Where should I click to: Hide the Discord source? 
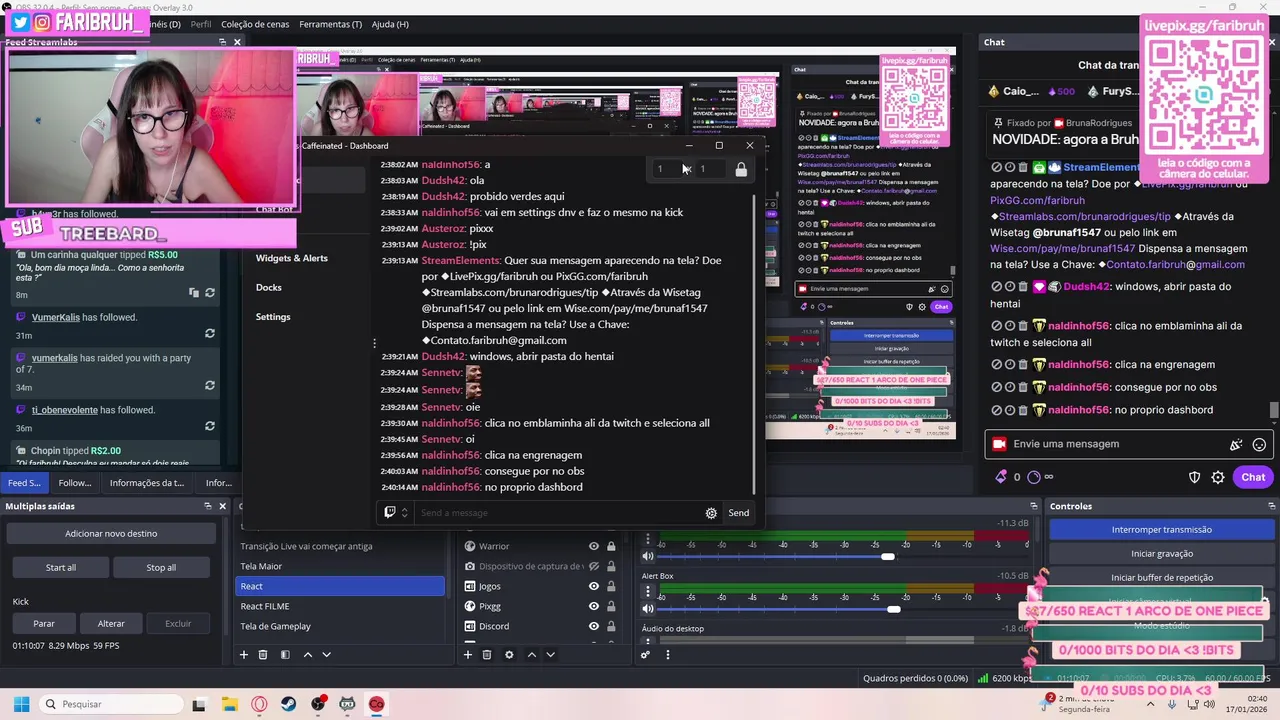[594, 626]
